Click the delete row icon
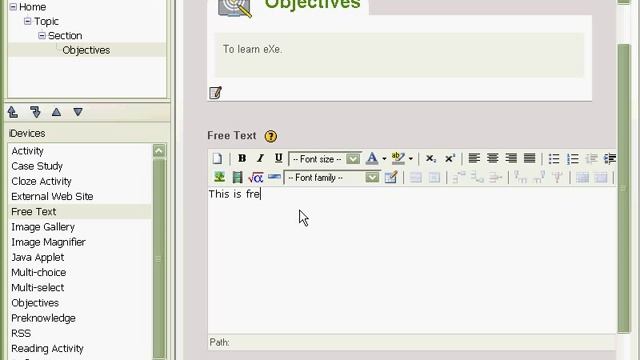 (x=495, y=177)
